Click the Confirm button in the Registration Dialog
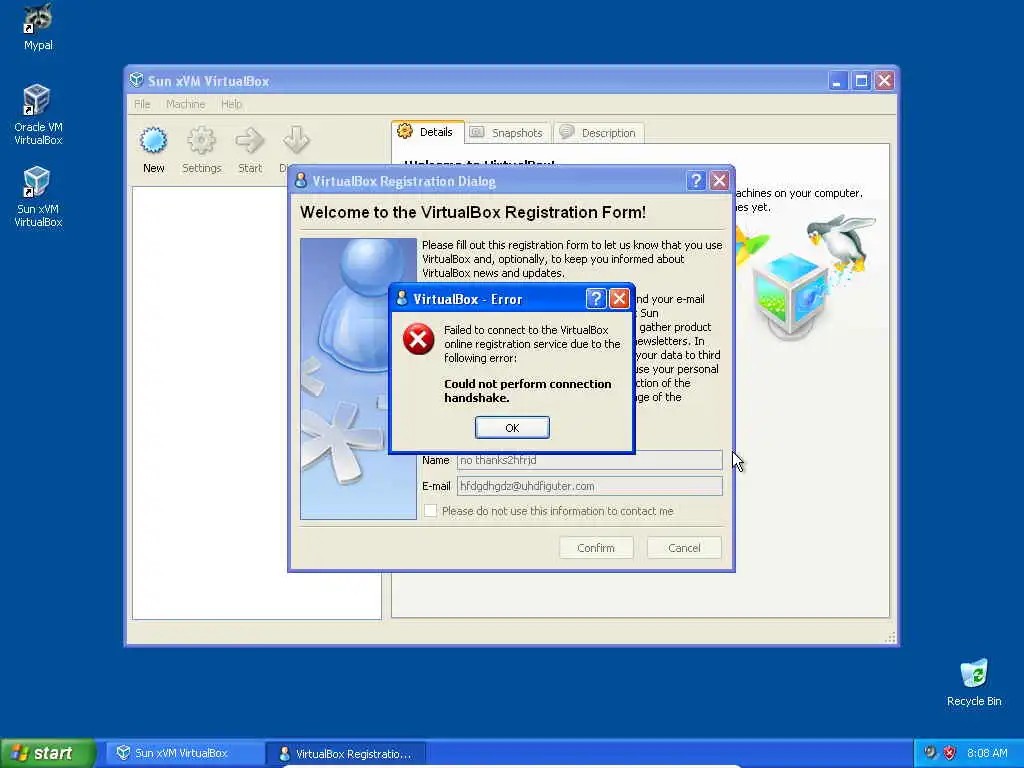The image size is (1024, 768). click(x=596, y=548)
